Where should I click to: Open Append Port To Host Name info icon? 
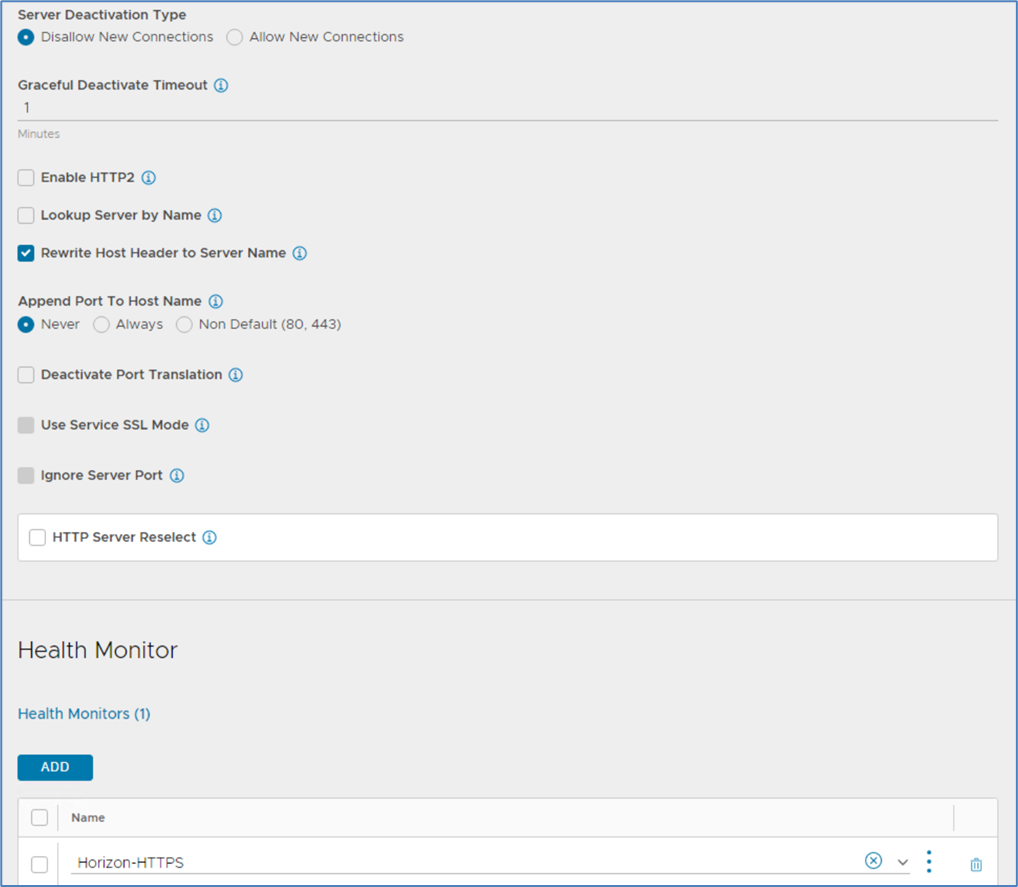(x=216, y=301)
